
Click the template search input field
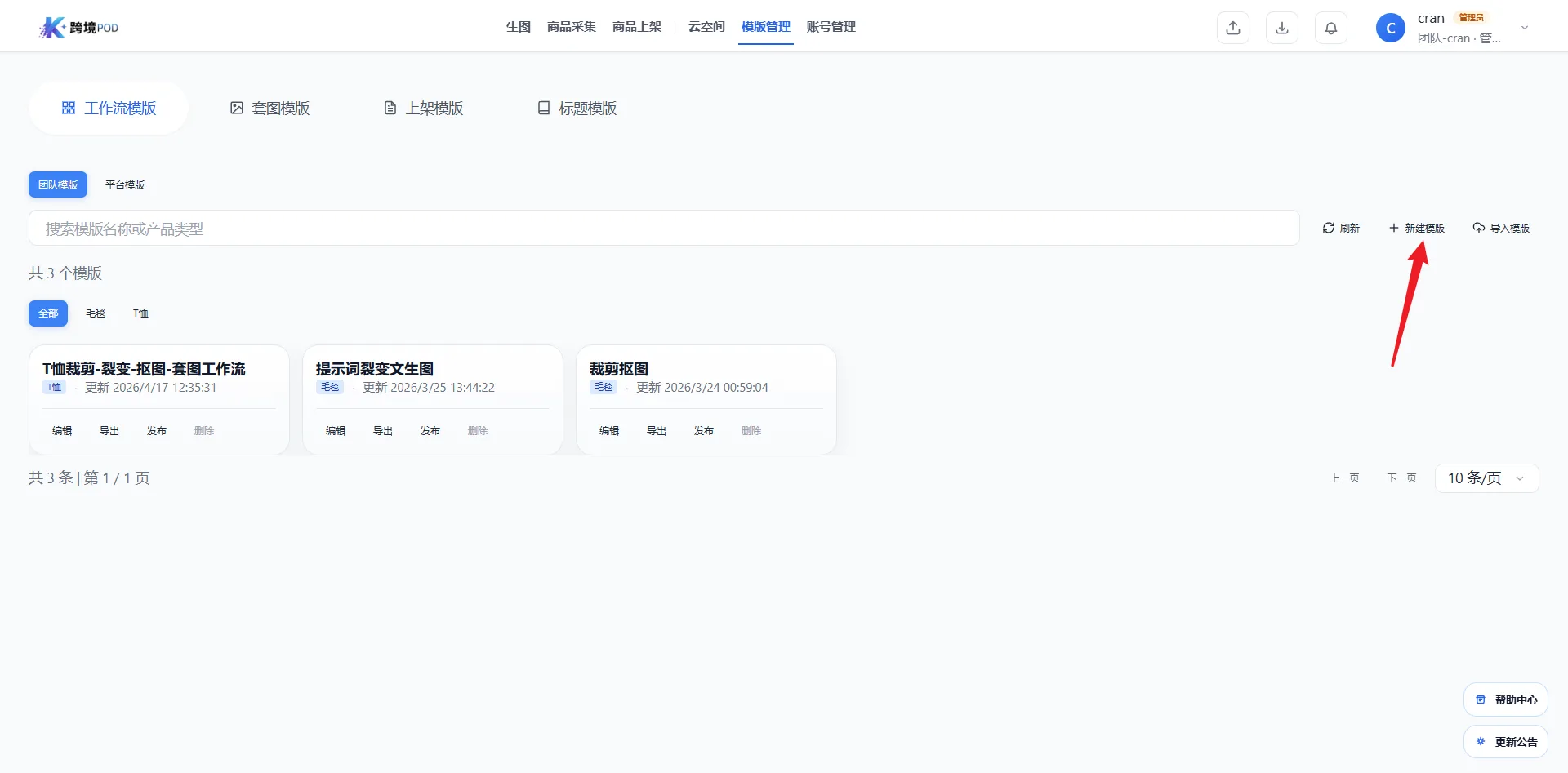(663, 229)
